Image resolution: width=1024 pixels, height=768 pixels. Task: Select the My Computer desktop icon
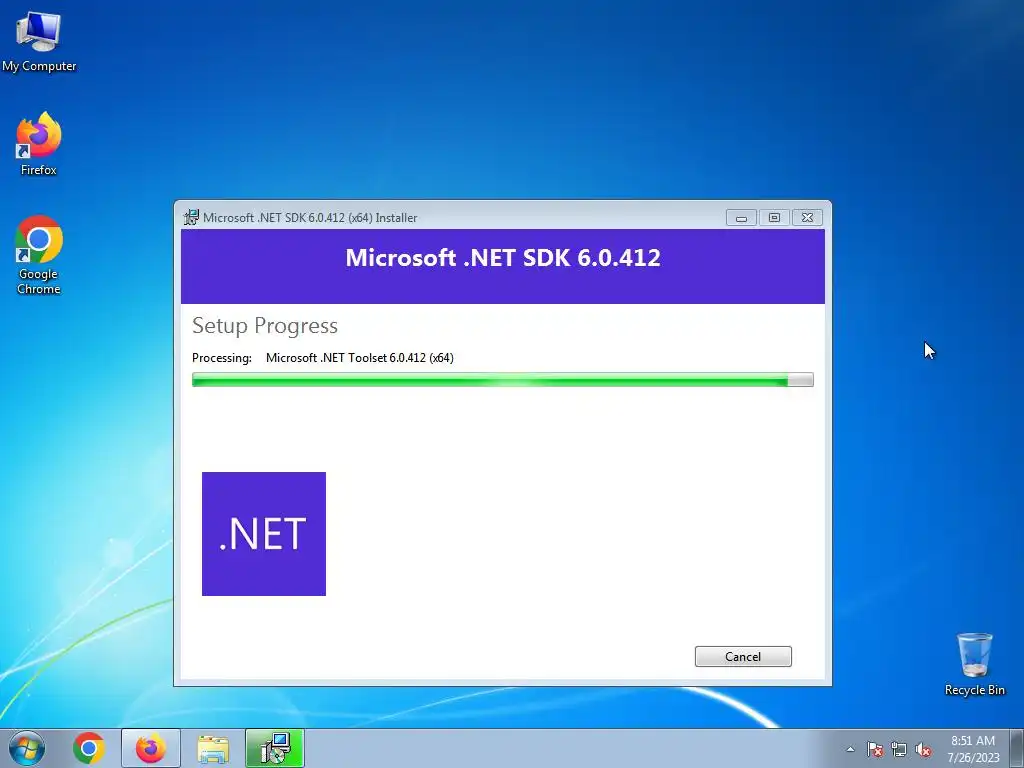(39, 42)
